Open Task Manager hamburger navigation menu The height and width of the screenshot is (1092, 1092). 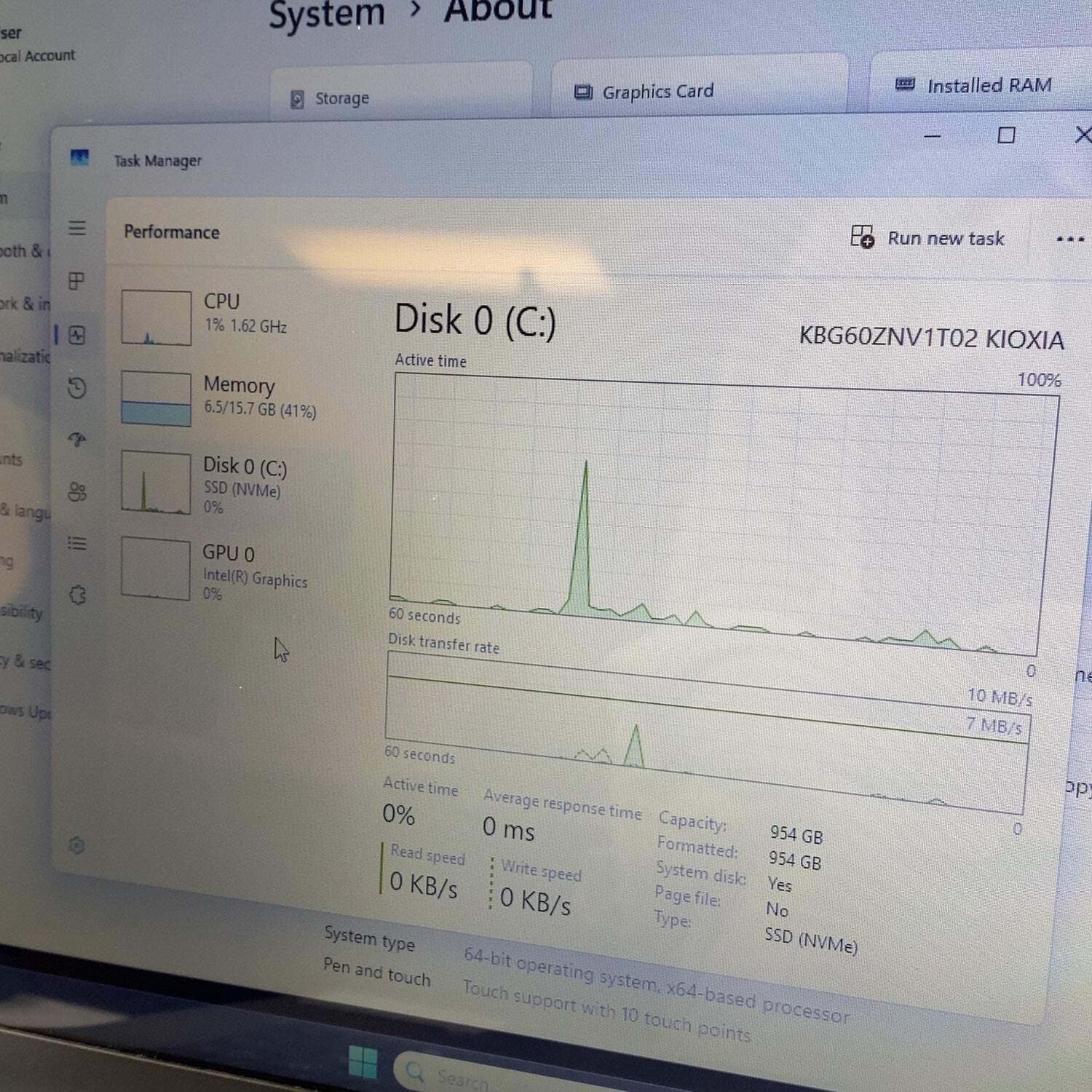(x=77, y=228)
